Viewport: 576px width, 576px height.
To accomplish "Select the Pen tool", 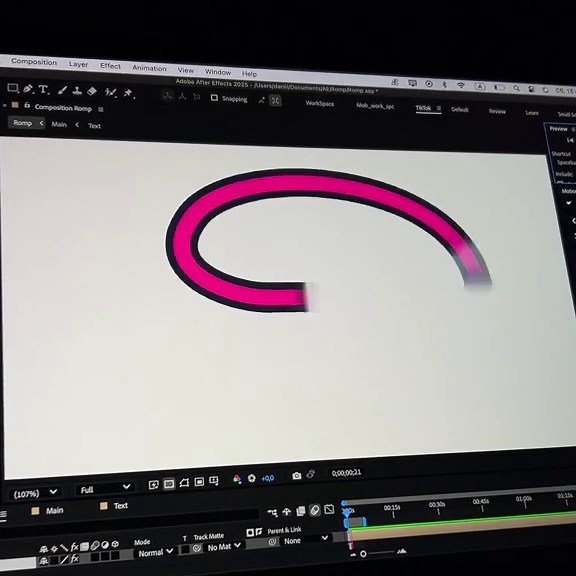I will (x=28, y=89).
